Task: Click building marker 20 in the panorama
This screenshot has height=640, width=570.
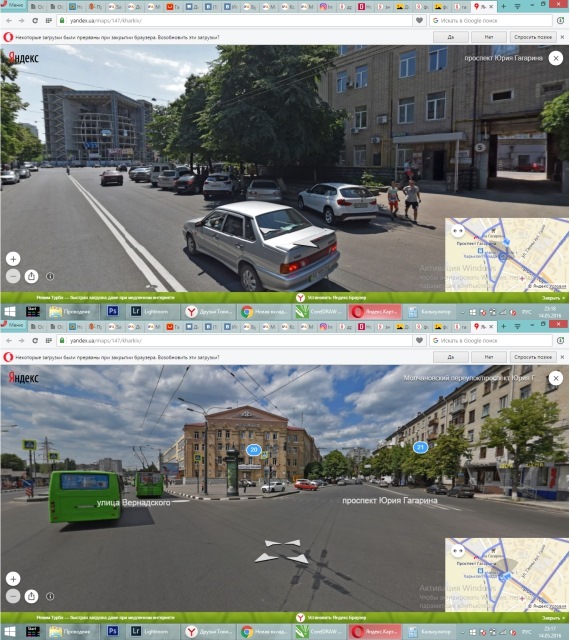Action: [x=254, y=450]
